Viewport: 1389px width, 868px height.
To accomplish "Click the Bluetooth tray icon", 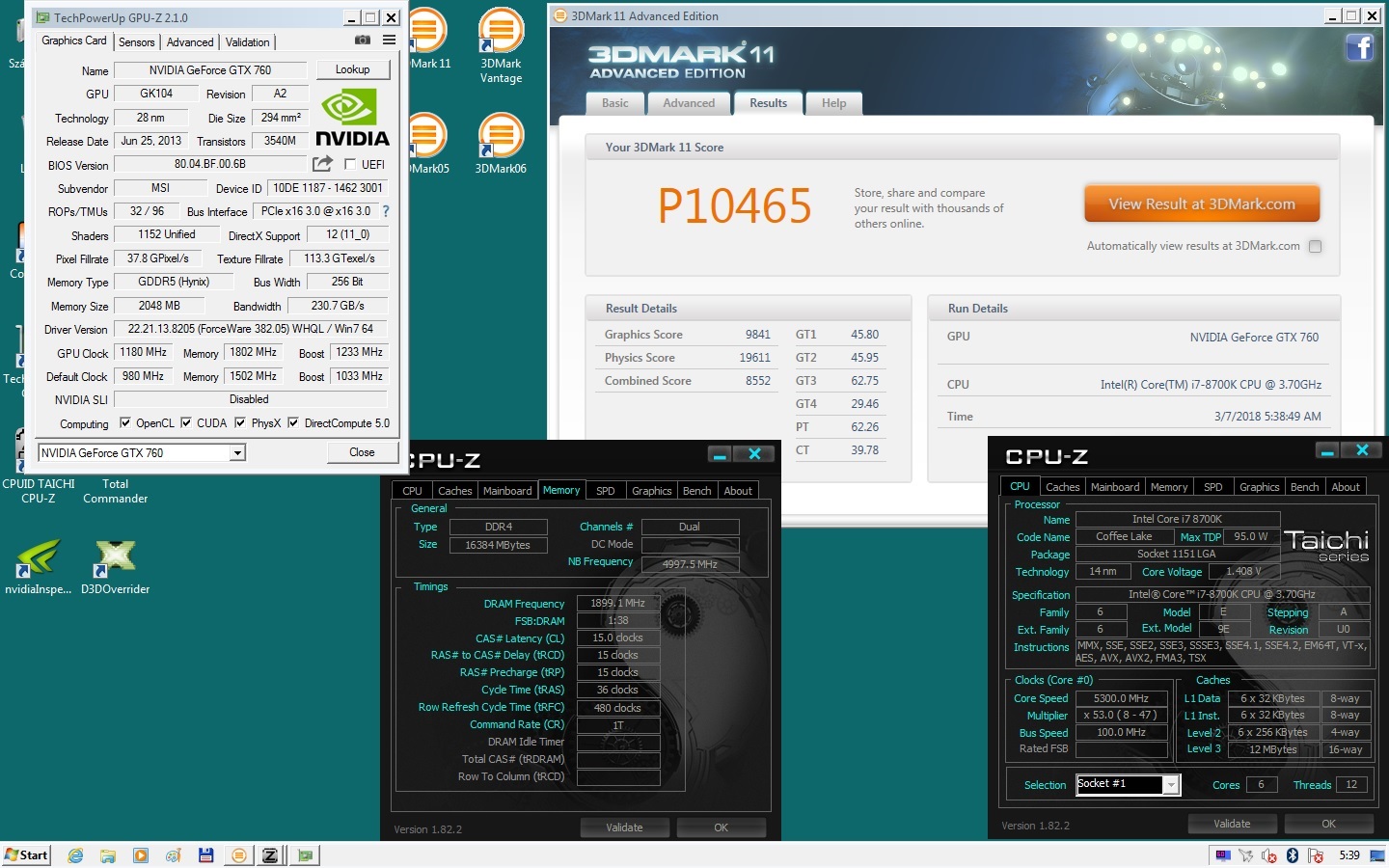I will coord(1293,855).
